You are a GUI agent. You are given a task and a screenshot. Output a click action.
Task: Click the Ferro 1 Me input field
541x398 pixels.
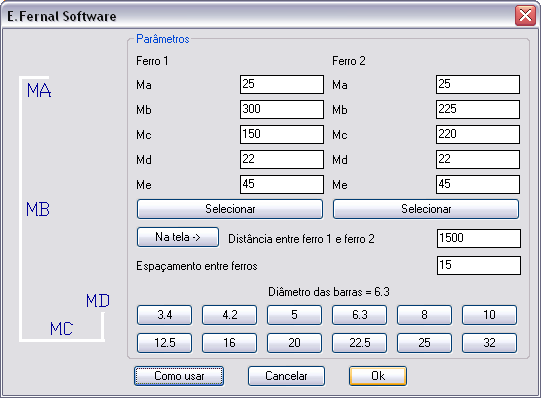[x=282, y=185]
